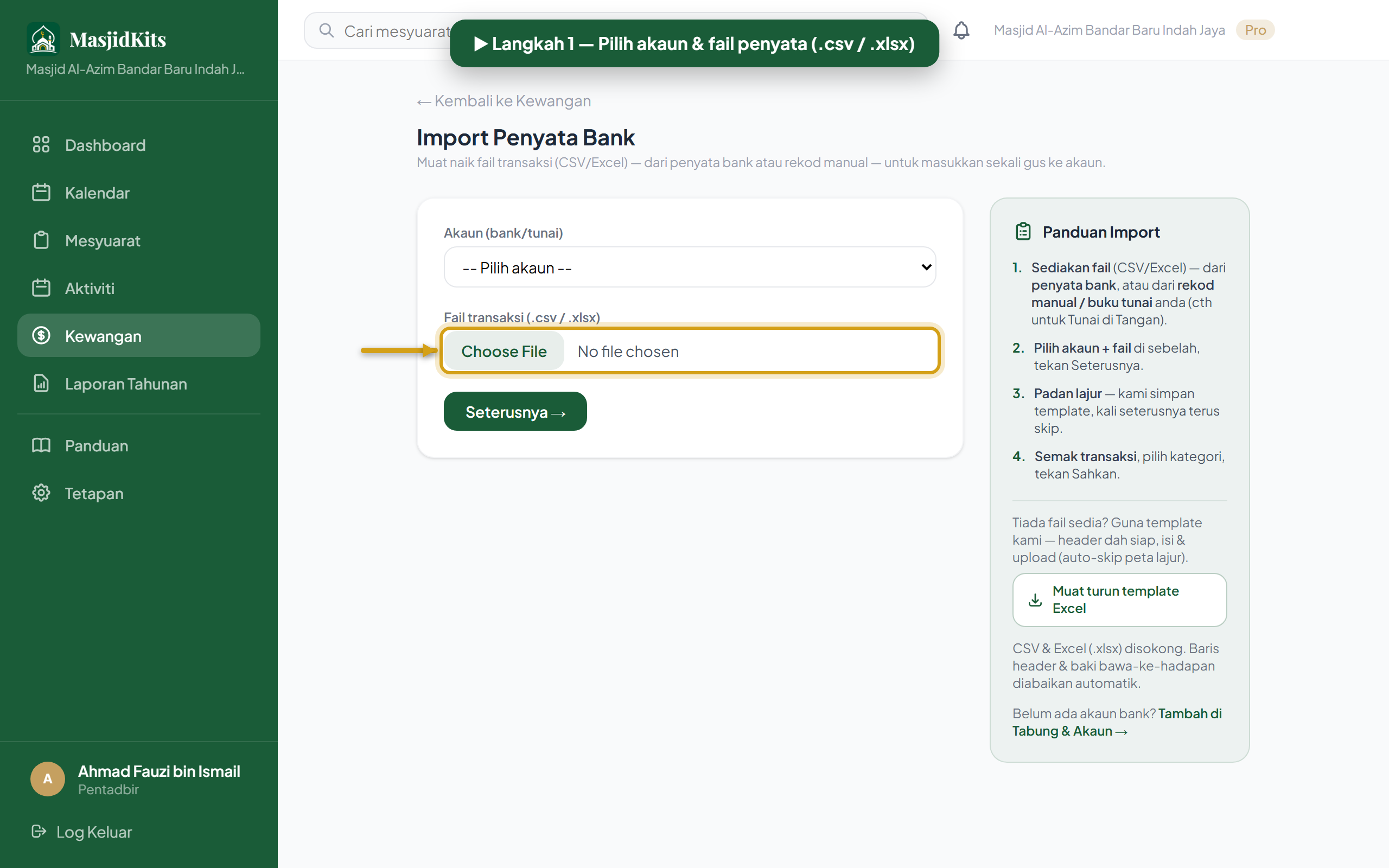Open the Panduan sidebar item
Screen dimensions: 1389x868
[139, 445]
